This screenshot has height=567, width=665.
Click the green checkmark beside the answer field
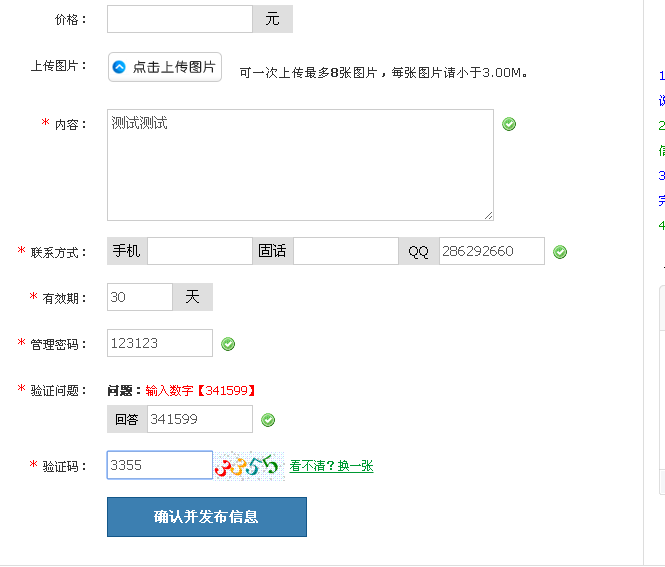click(268, 420)
